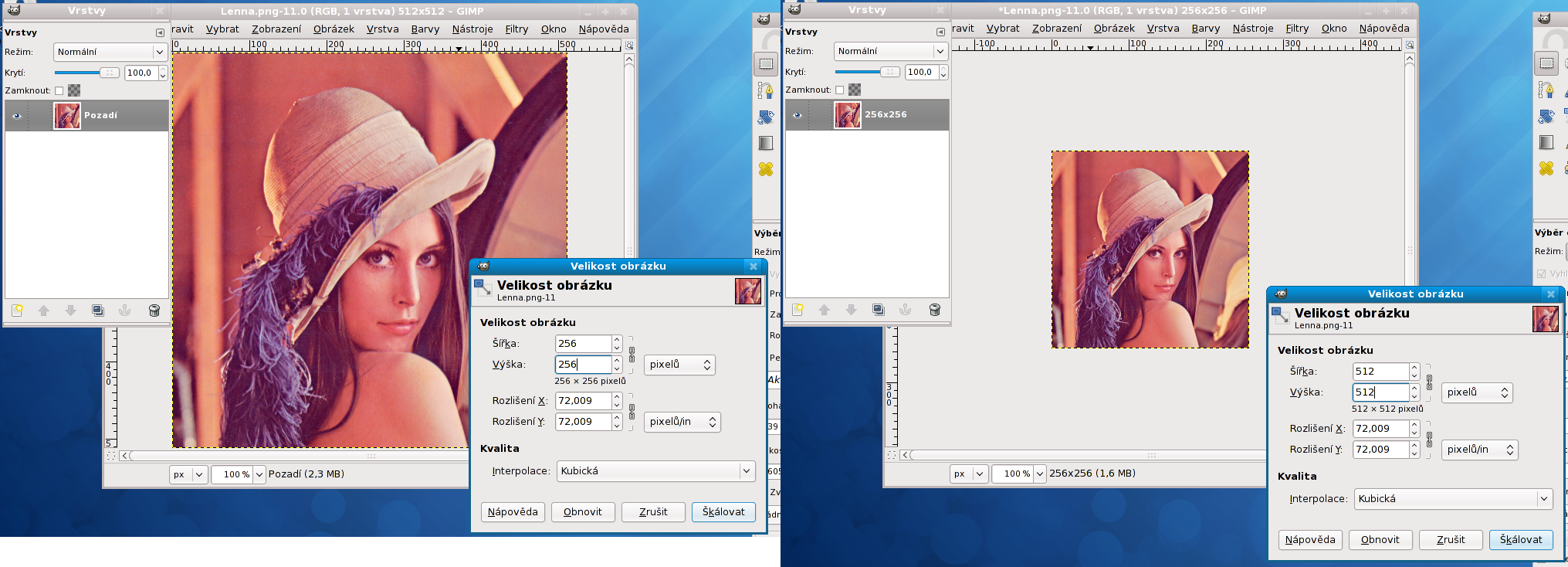1568x567 pixels.
Task: Click Obnovit button in dialog showing 256
Action: [x=583, y=512]
